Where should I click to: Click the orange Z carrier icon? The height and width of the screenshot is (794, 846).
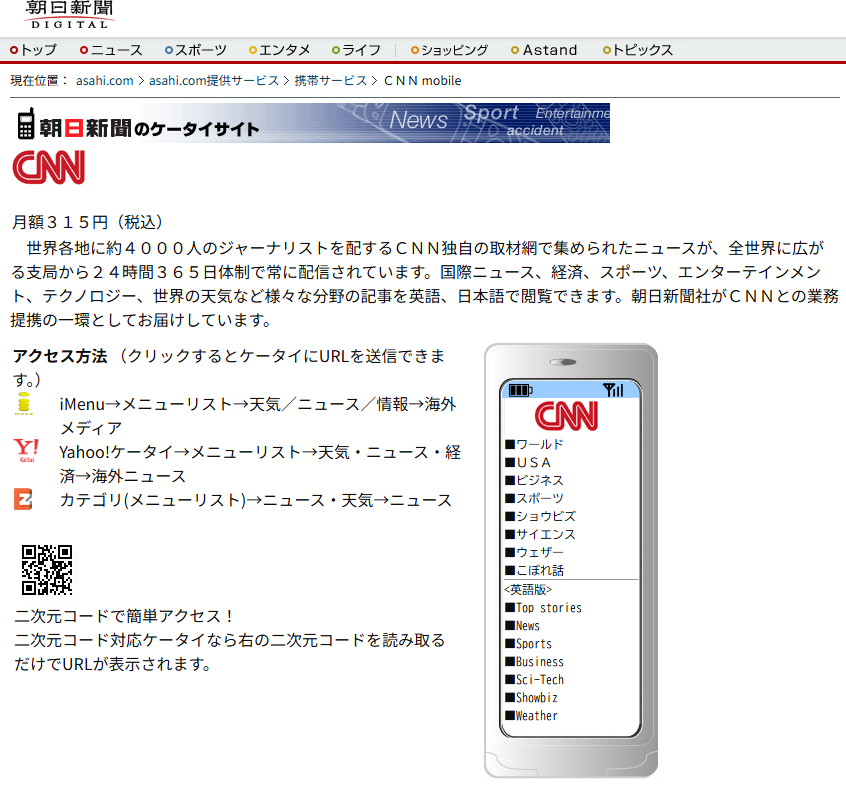pos(24,499)
